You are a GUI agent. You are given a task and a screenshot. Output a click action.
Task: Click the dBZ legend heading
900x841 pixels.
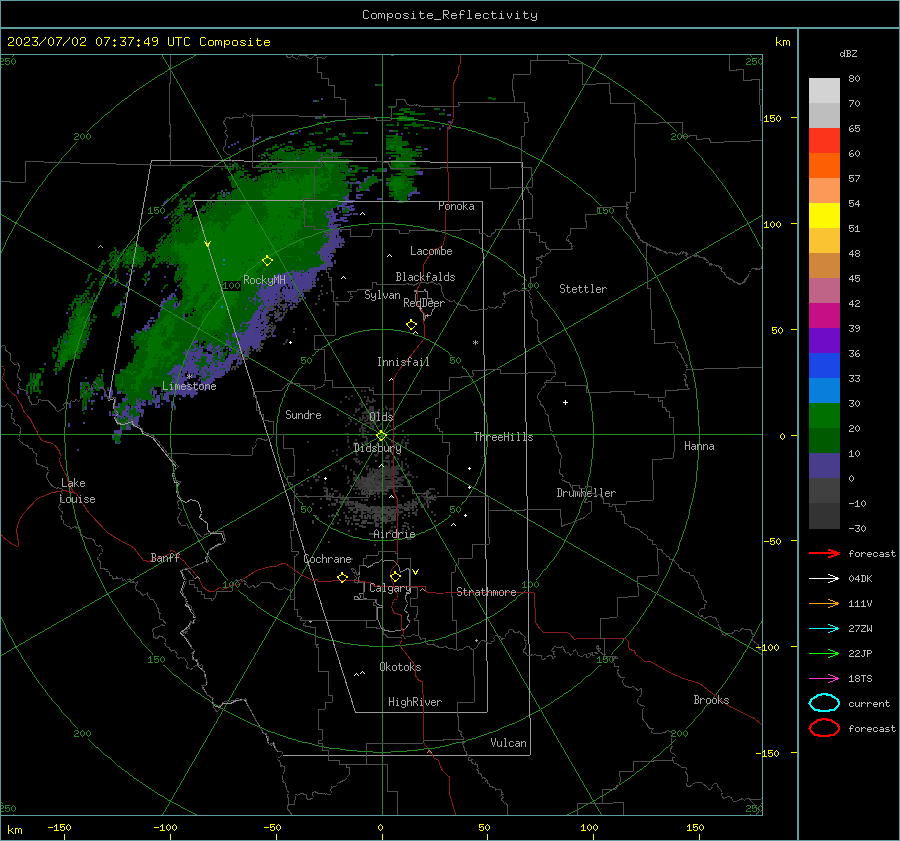point(848,54)
